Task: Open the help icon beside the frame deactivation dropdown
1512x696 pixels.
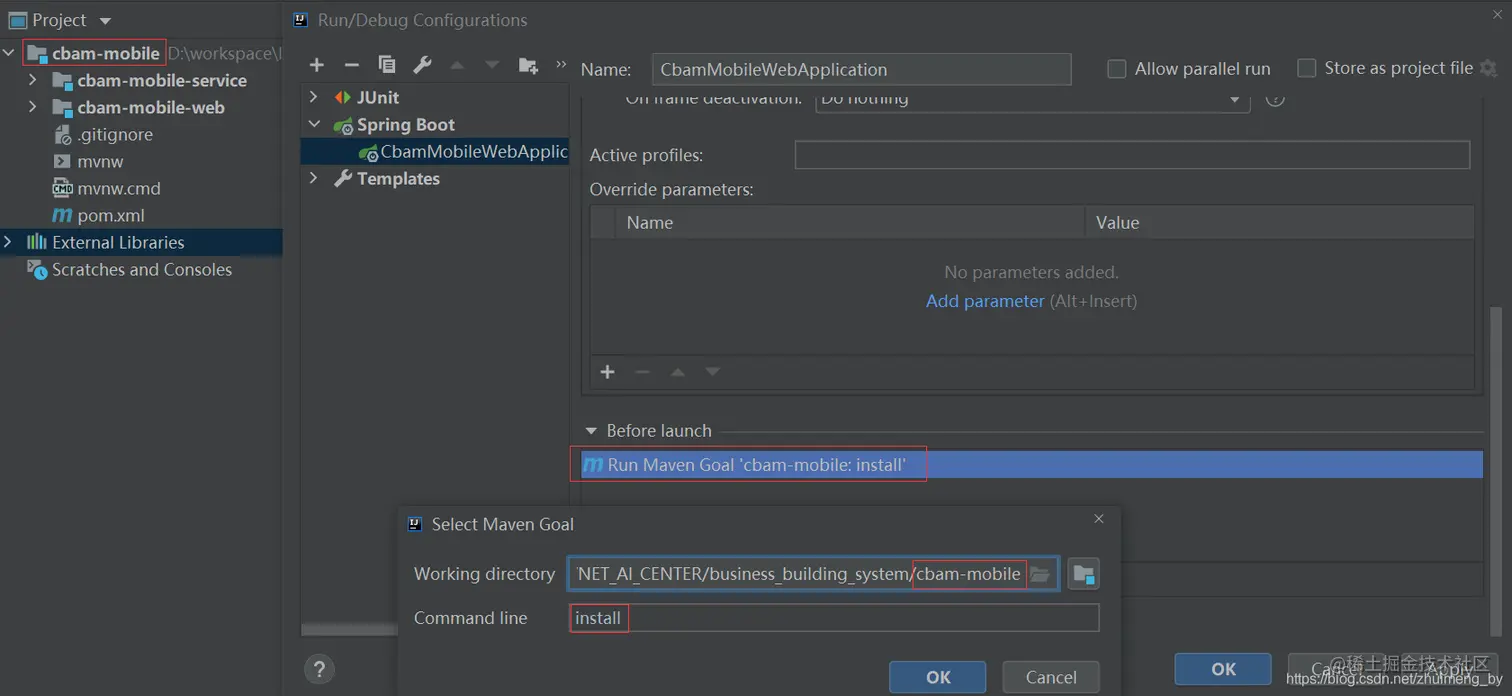Action: [x=1275, y=98]
